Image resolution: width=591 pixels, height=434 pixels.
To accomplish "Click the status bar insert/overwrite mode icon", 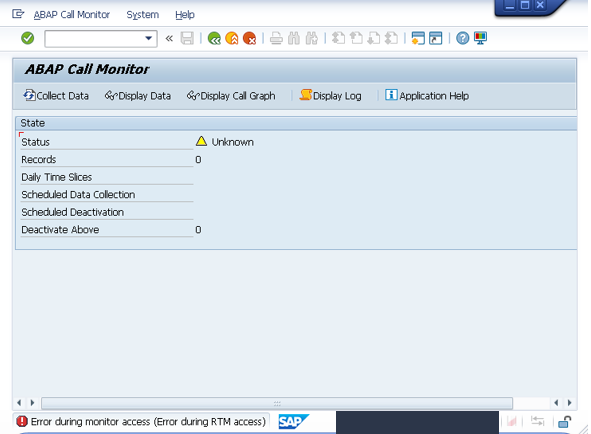I will (537, 421).
